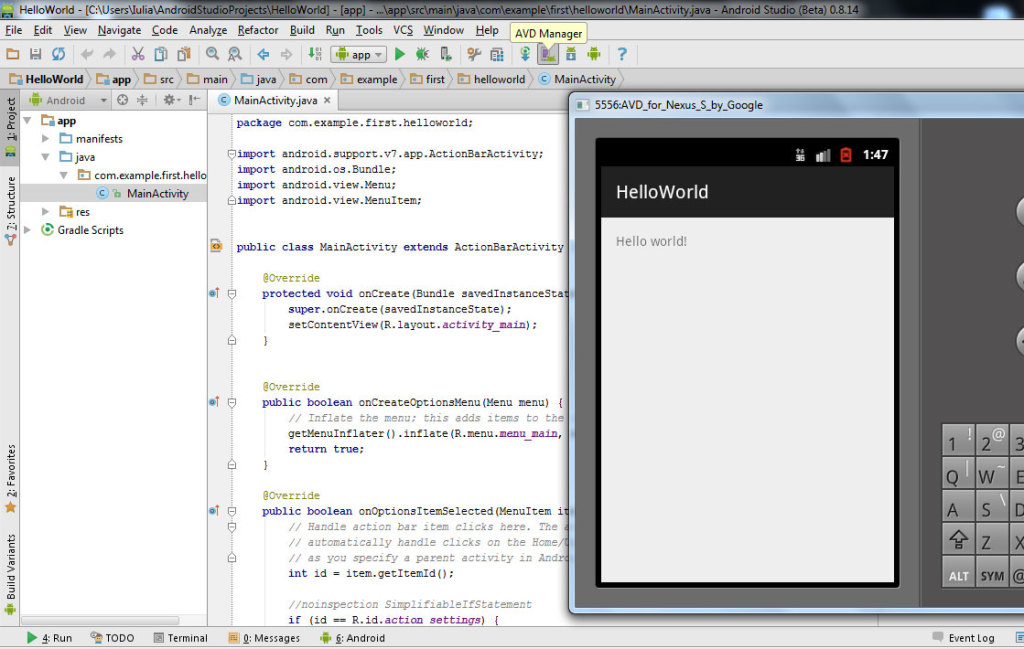Toggle the TODO tool window

pos(112,638)
